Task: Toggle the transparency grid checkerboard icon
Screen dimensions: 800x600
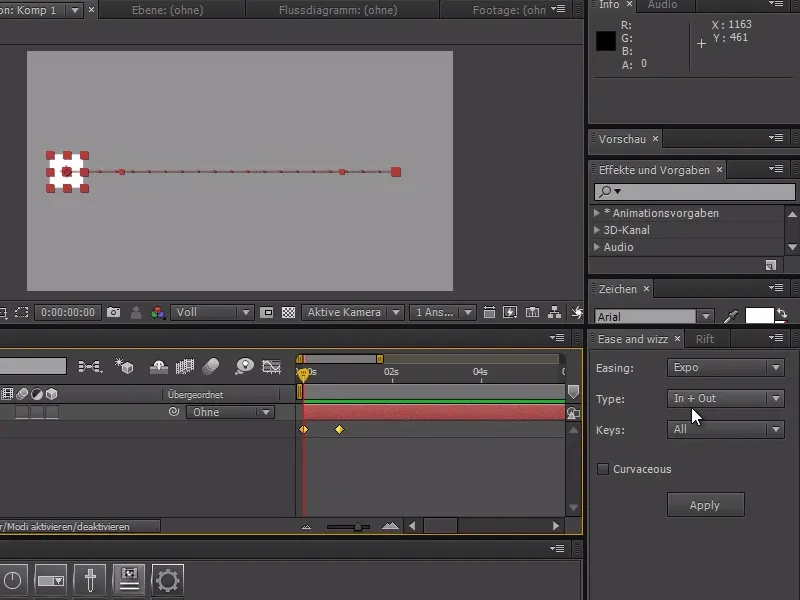Action: (x=288, y=312)
